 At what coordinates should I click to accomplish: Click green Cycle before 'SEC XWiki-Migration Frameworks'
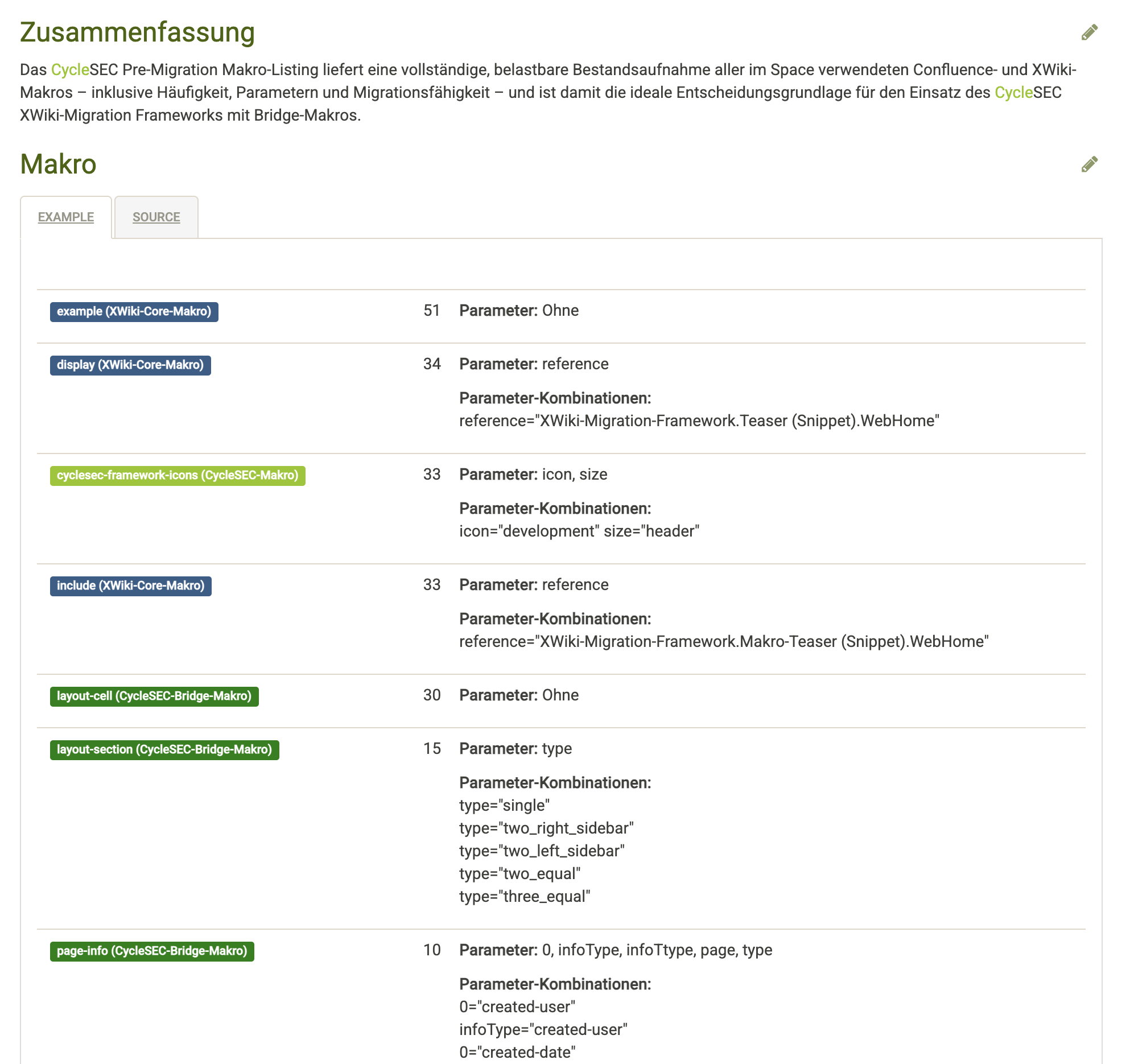(x=1013, y=93)
